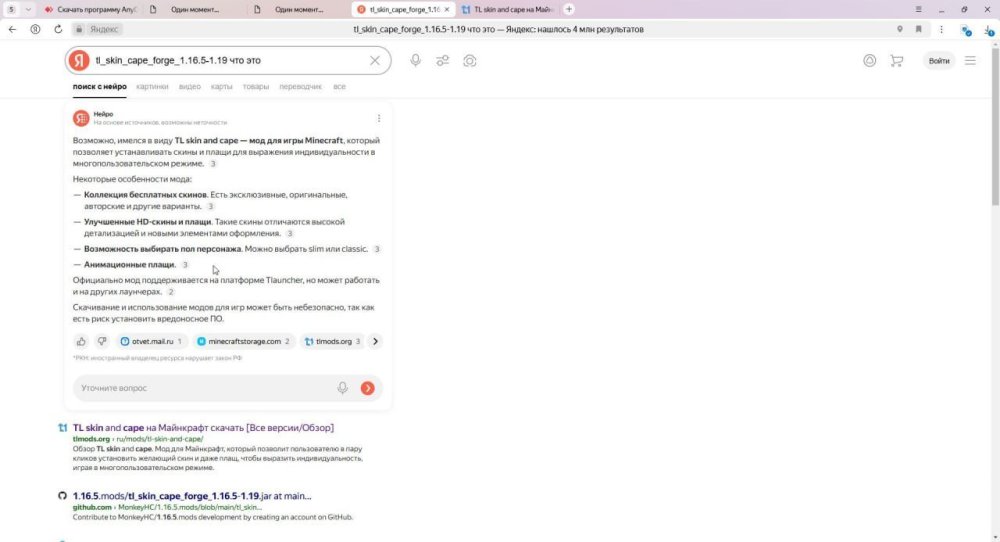Open Alice assistant icon in header

[x=869, y=61]
